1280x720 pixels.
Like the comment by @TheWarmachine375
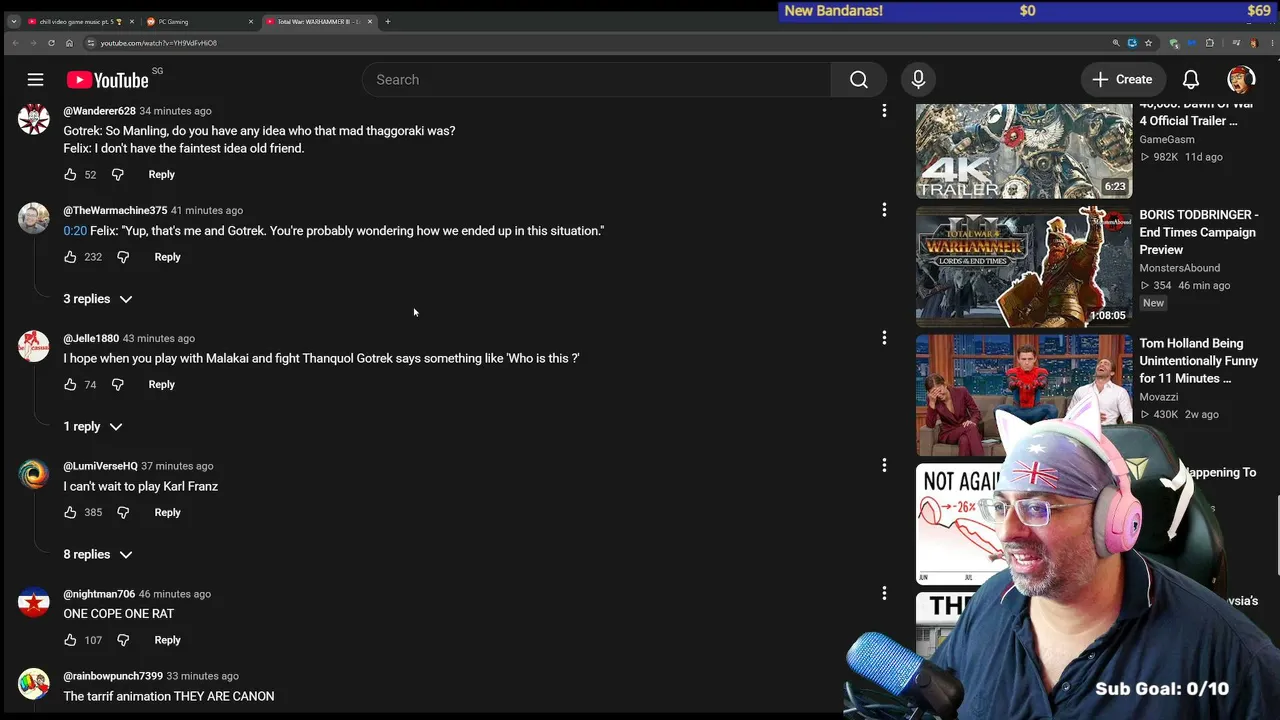(x=70, y=257)
